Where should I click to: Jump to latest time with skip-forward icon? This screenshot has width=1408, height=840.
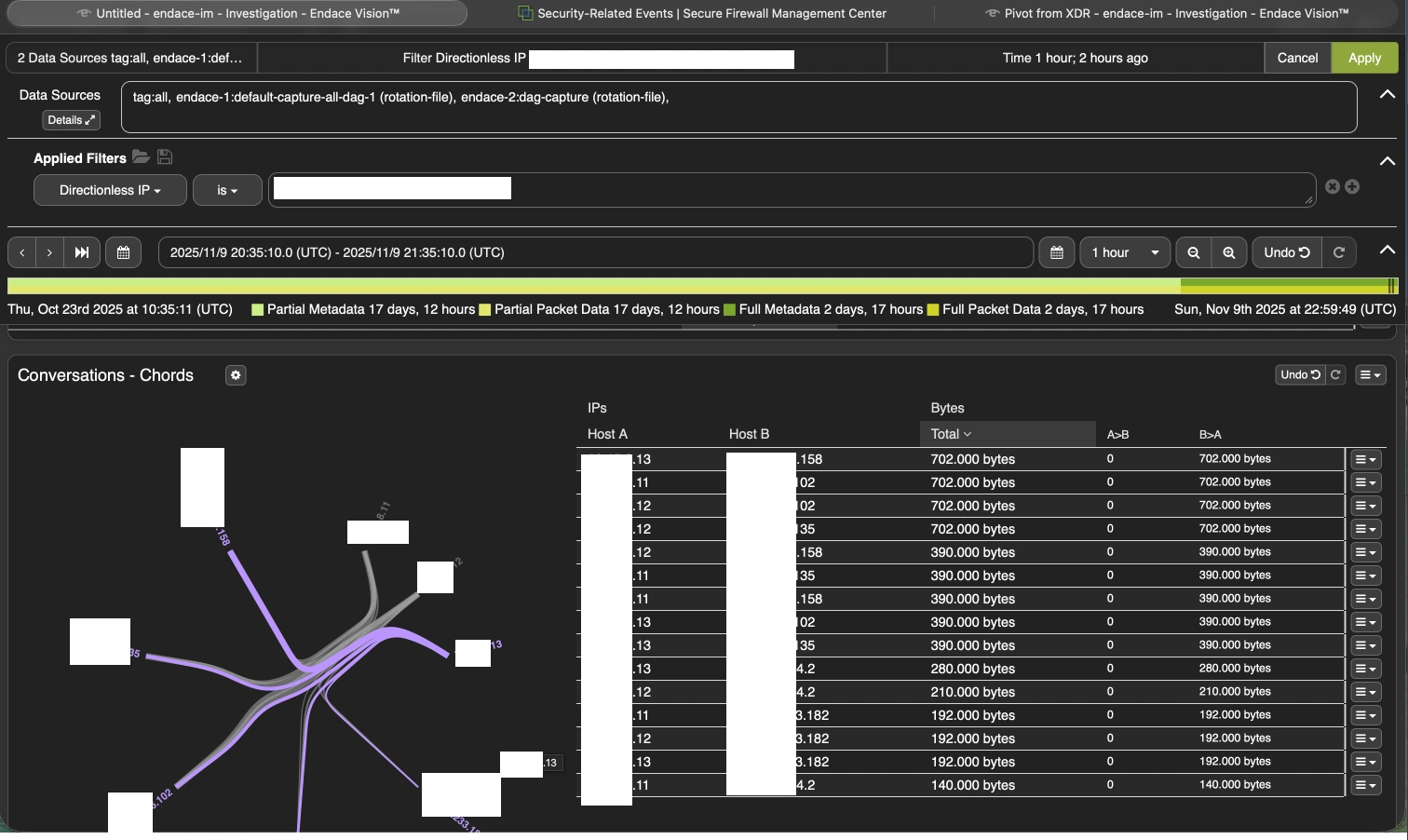[82, 252]
